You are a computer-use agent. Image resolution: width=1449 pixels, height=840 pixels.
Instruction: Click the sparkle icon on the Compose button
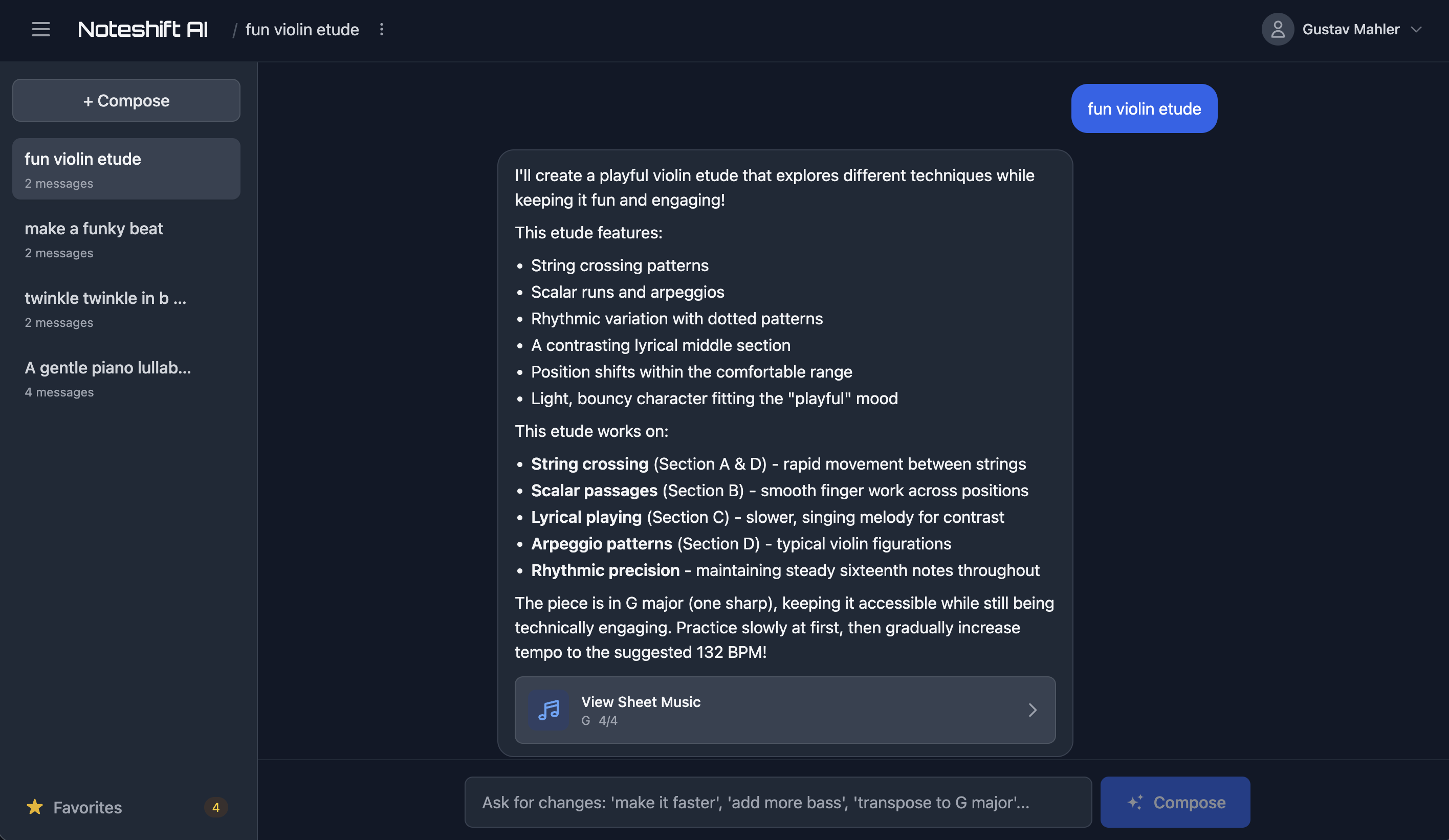coord(1134,802)
